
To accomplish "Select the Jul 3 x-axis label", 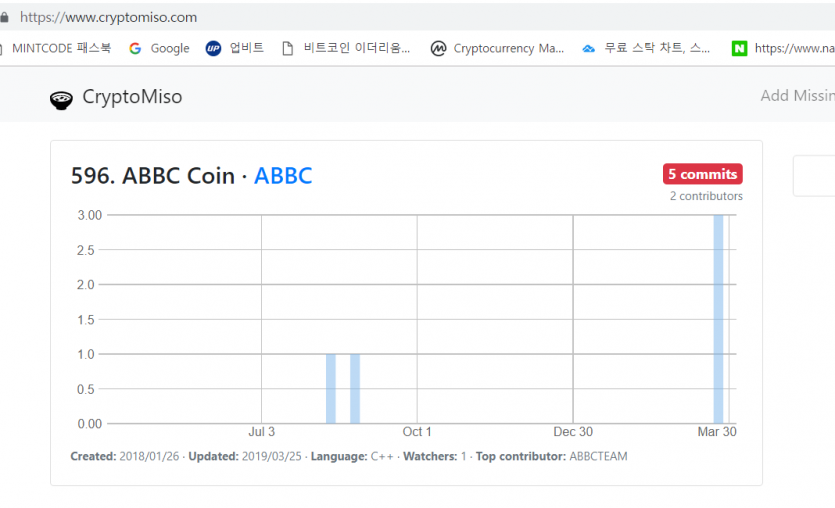I will point(261,432).
